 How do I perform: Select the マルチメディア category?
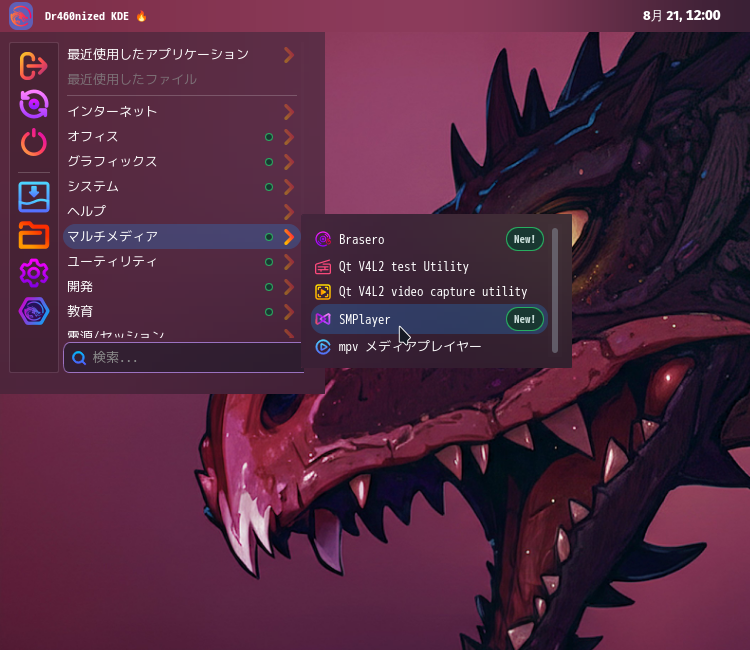[182, 236]
